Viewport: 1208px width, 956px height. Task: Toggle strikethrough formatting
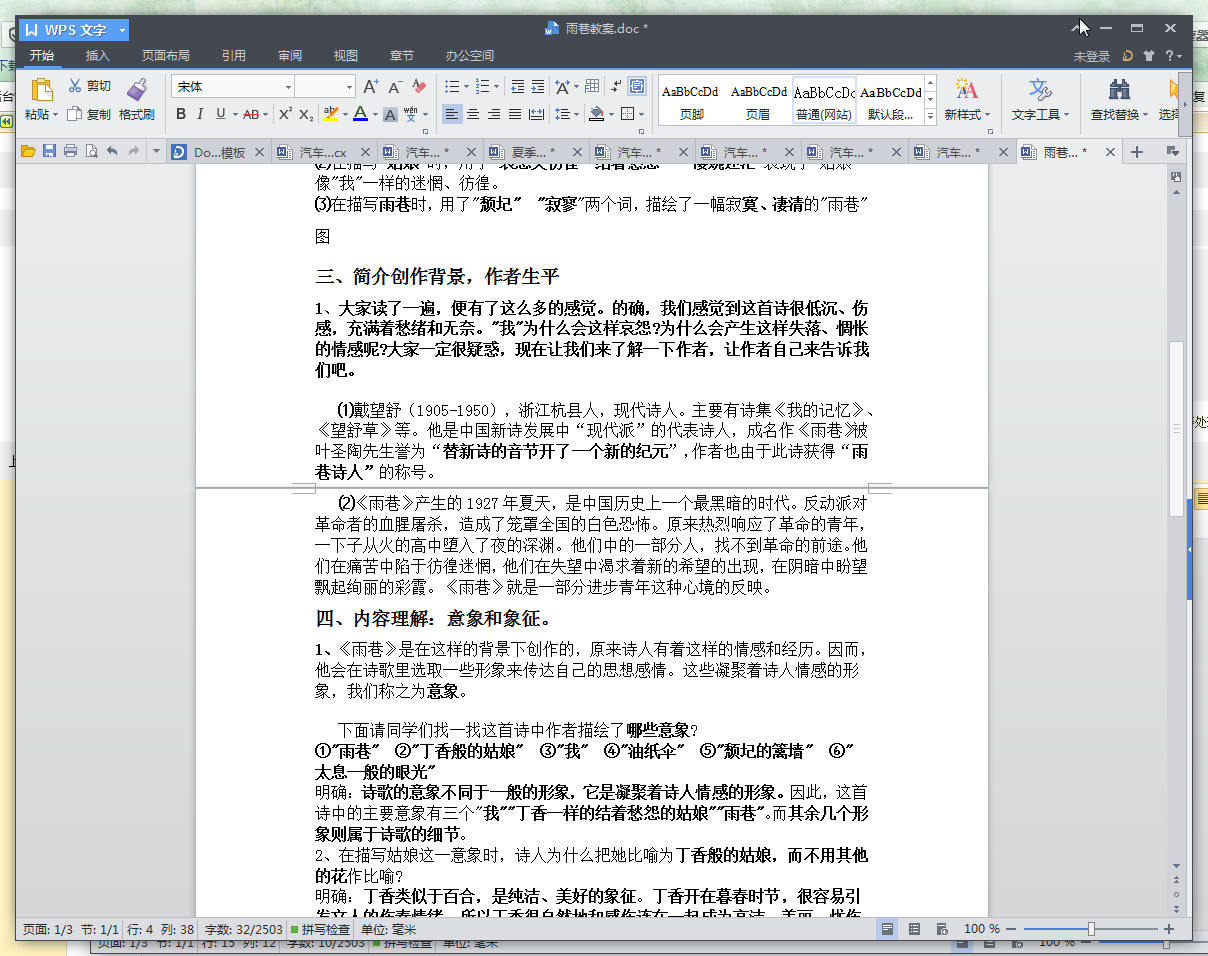[x=251, y=114]
